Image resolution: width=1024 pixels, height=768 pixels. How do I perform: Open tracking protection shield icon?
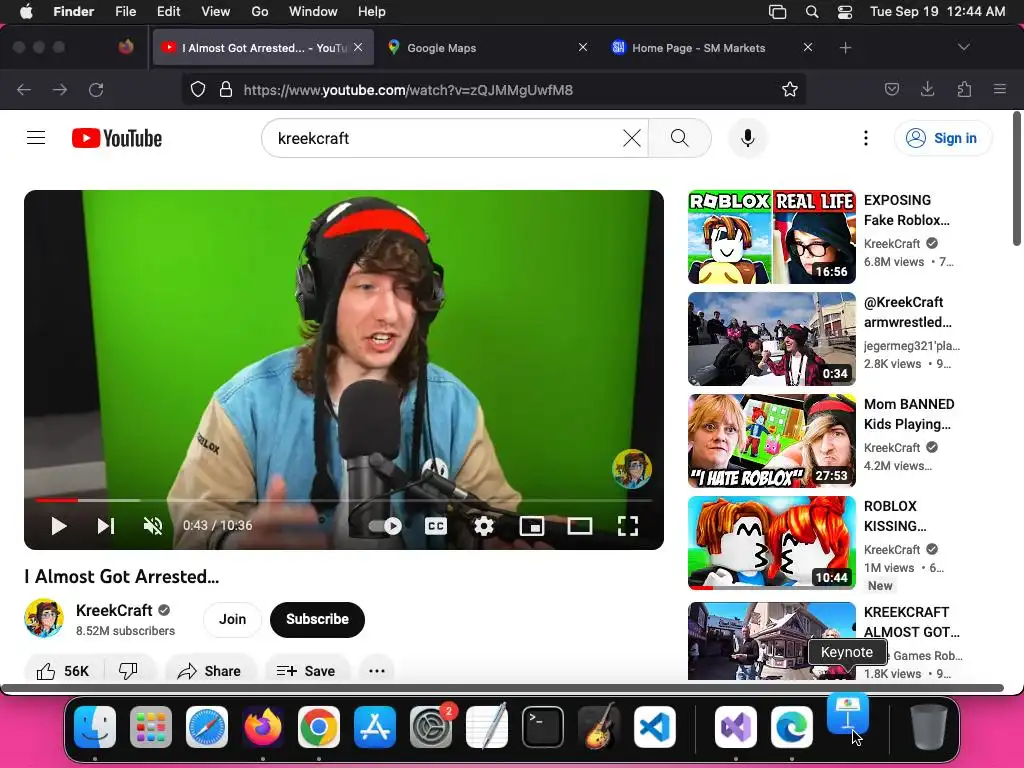pos(198,89)
